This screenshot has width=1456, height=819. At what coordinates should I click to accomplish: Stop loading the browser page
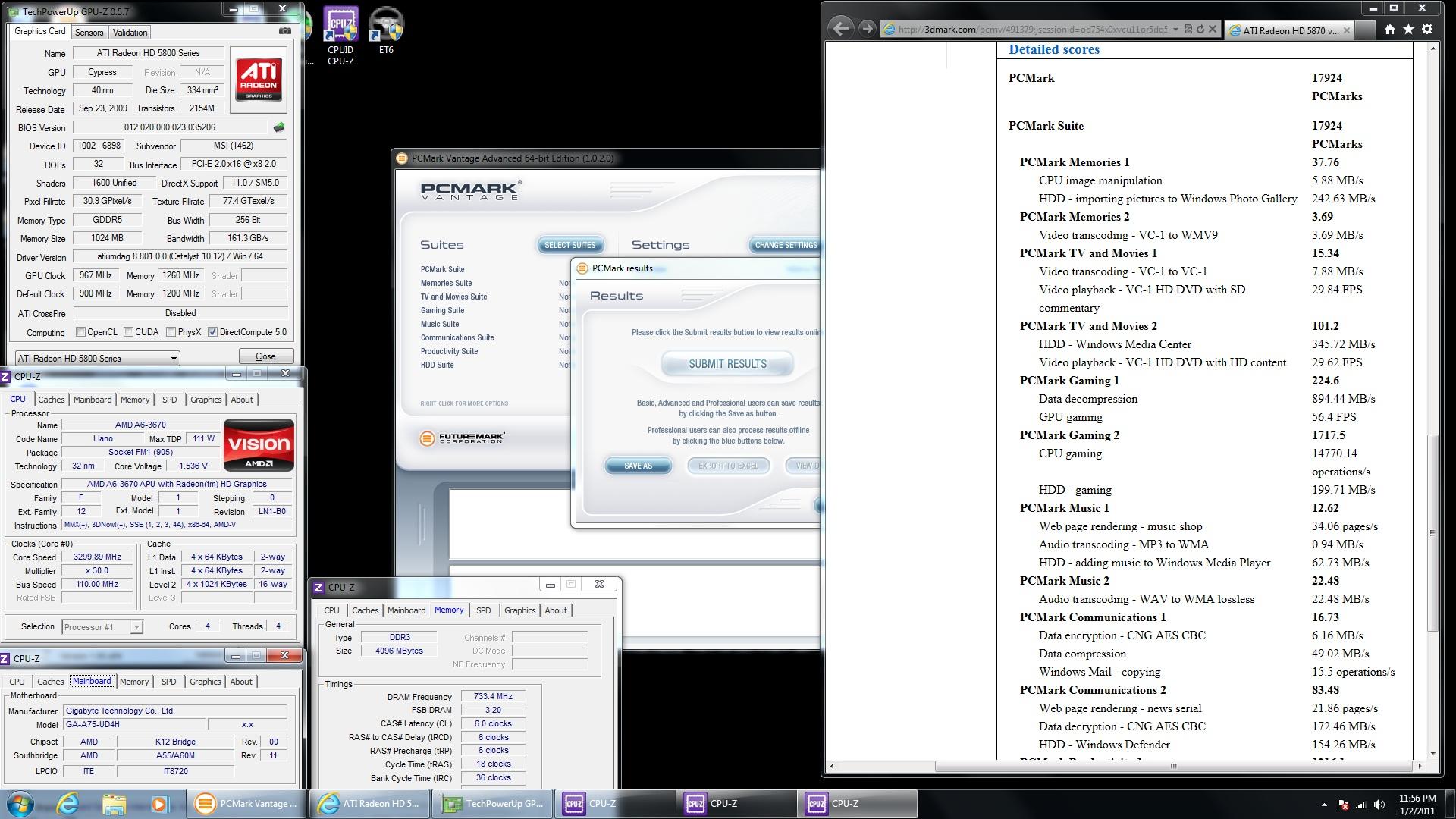[x=1212, y=30]
